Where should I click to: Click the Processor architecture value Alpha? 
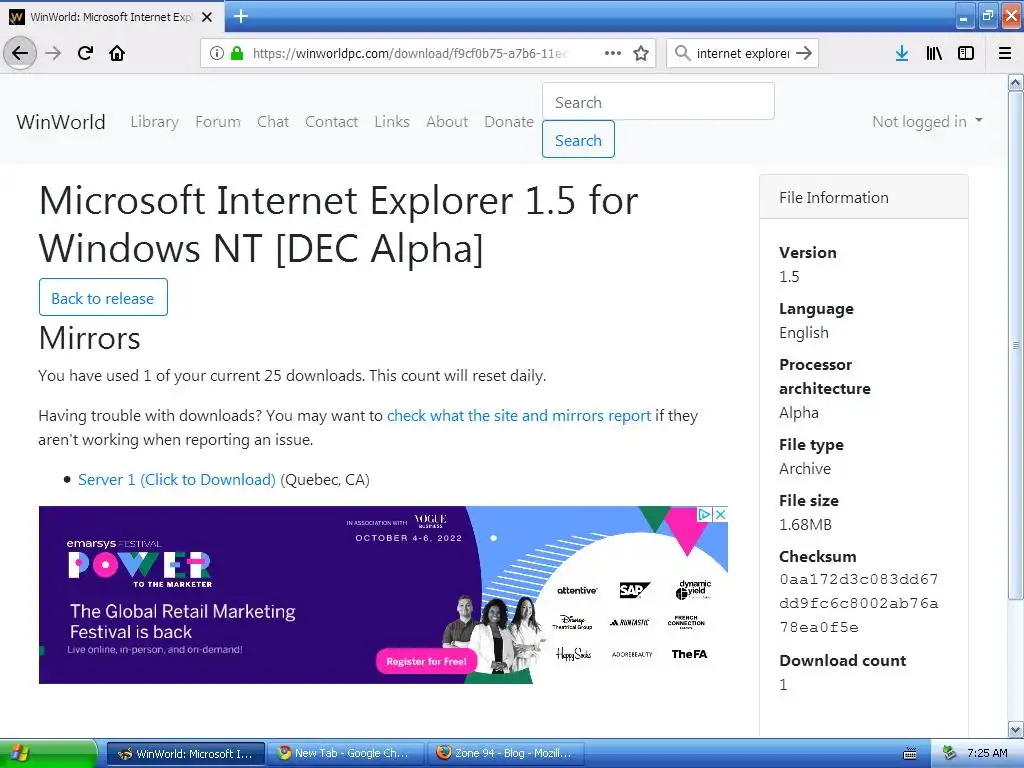click(799, 413)
